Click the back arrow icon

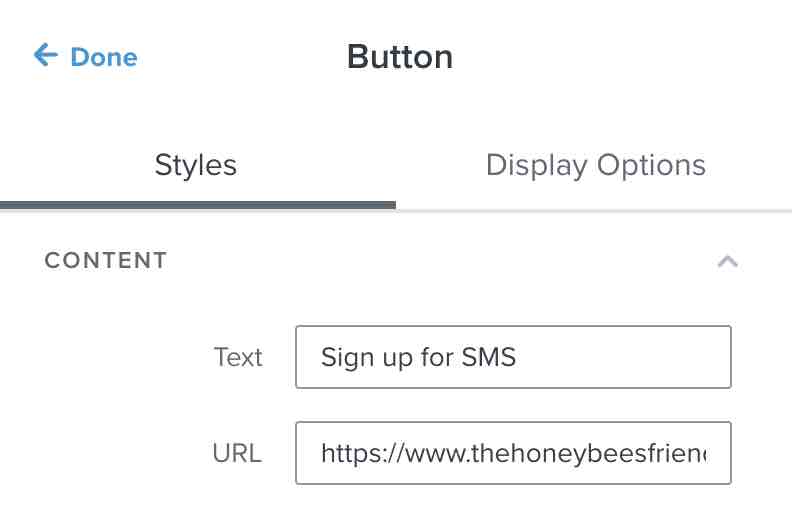[x=45, y=55]
